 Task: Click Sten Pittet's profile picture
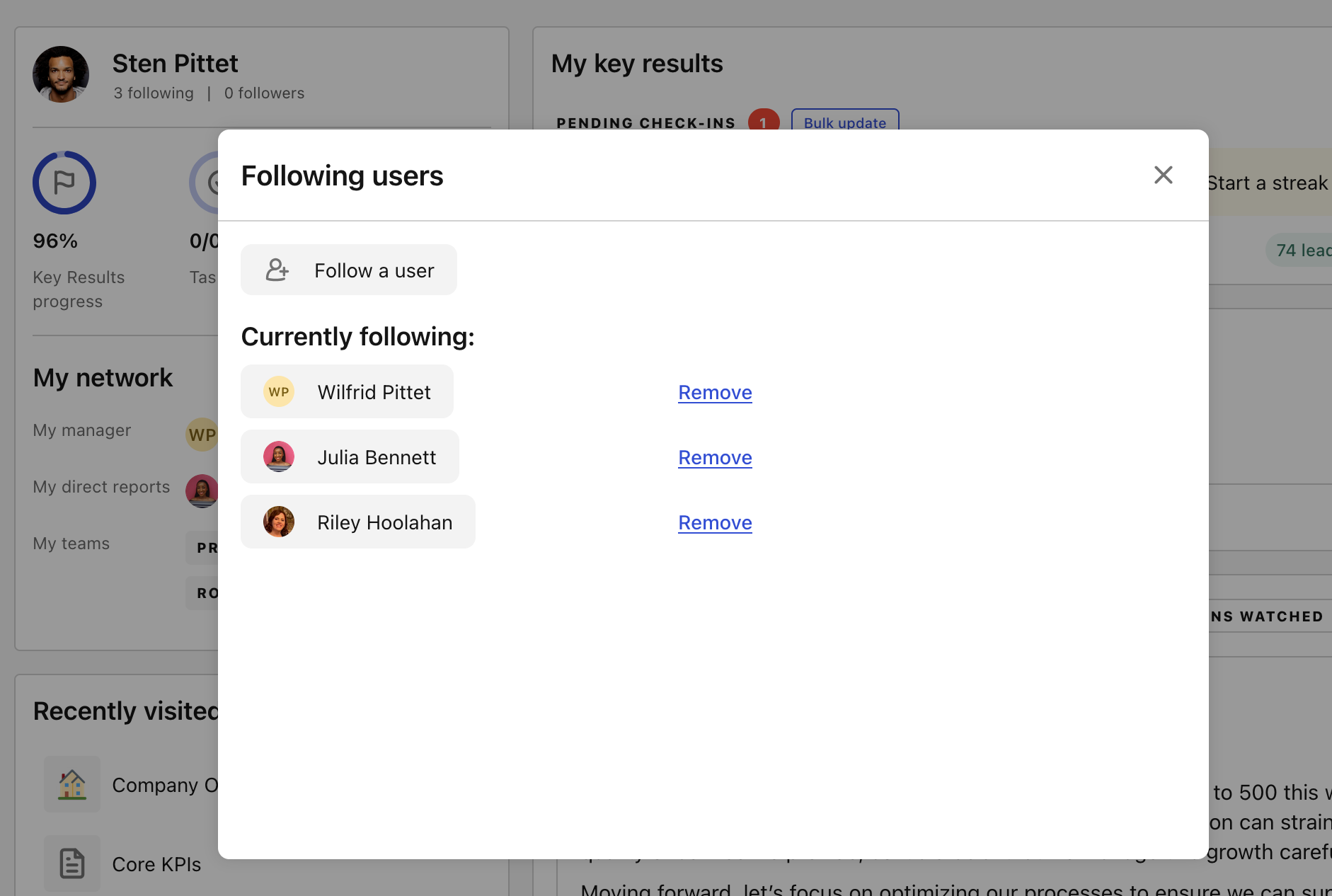click(61, 74)
